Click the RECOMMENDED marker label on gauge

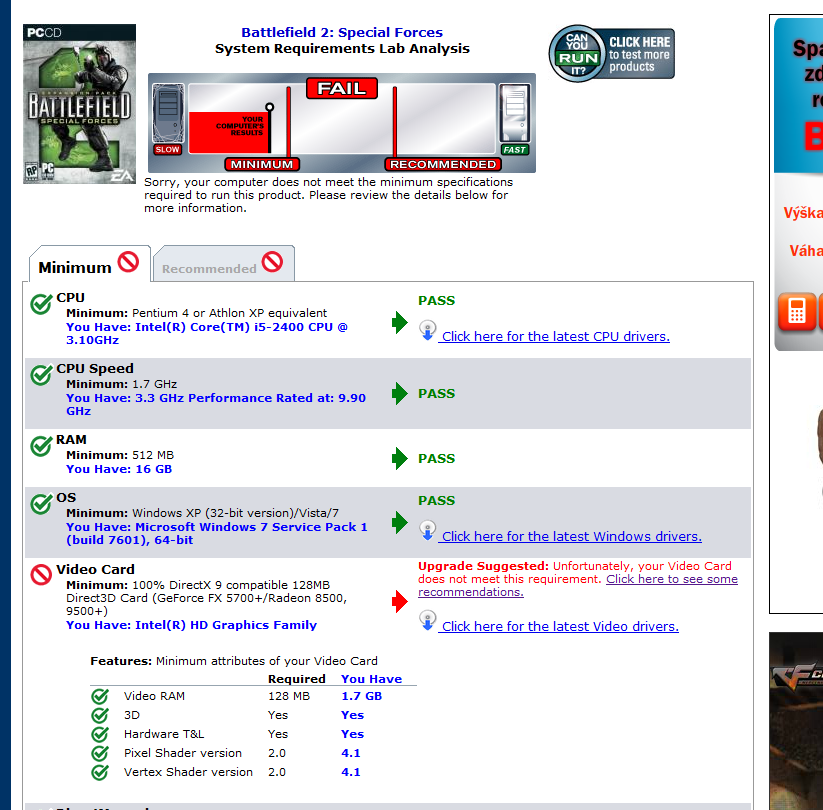coord(443,164)
